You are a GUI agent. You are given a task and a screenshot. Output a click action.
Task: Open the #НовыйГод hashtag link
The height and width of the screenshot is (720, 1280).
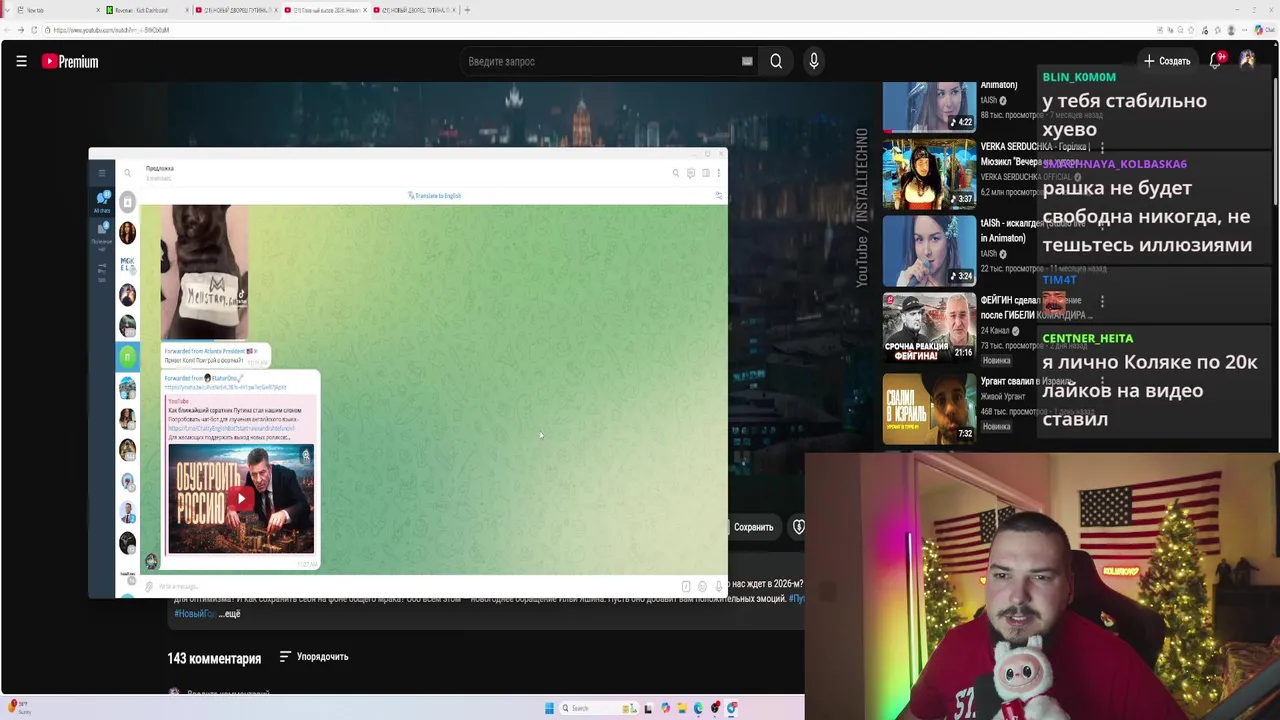[x=194, y=613]
